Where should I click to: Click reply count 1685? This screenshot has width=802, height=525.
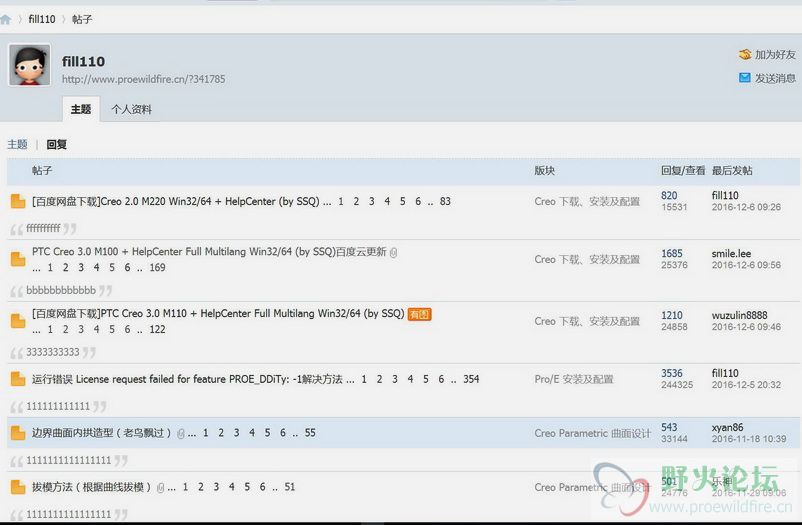[672, 253]
